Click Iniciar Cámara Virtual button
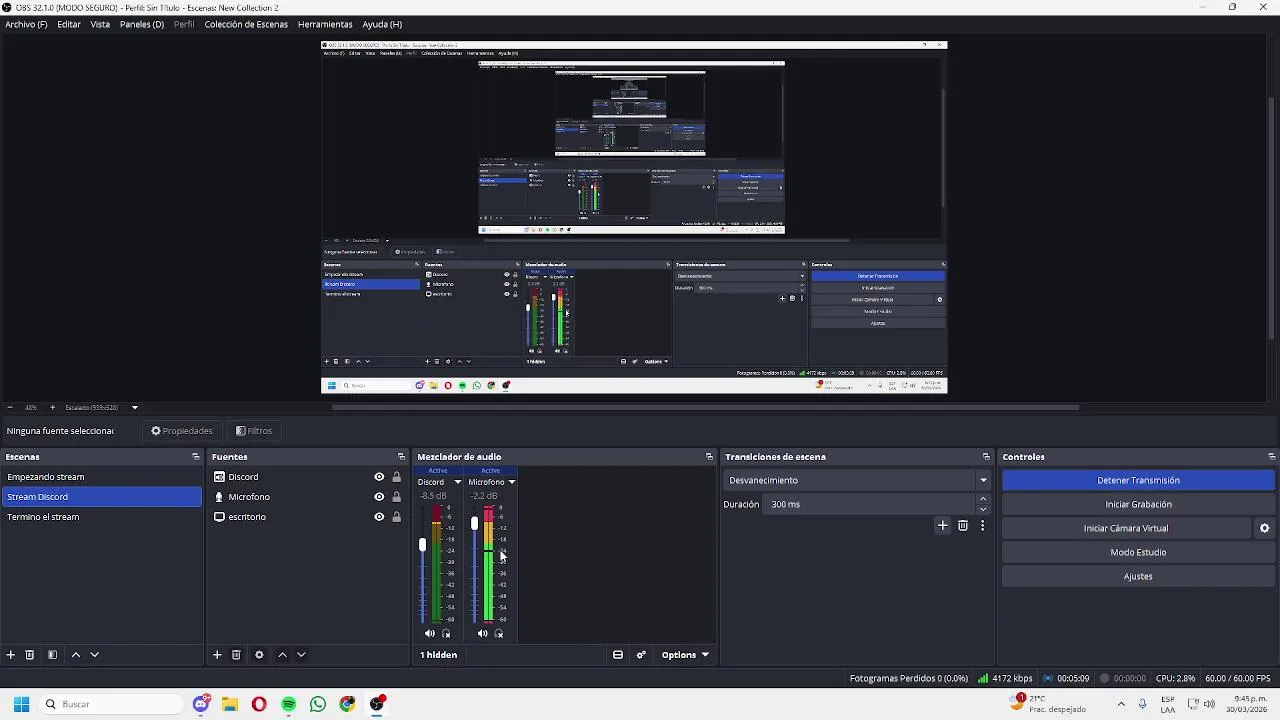Image resolution: width=1280 pixels, height=720 pixels. 1126,528
